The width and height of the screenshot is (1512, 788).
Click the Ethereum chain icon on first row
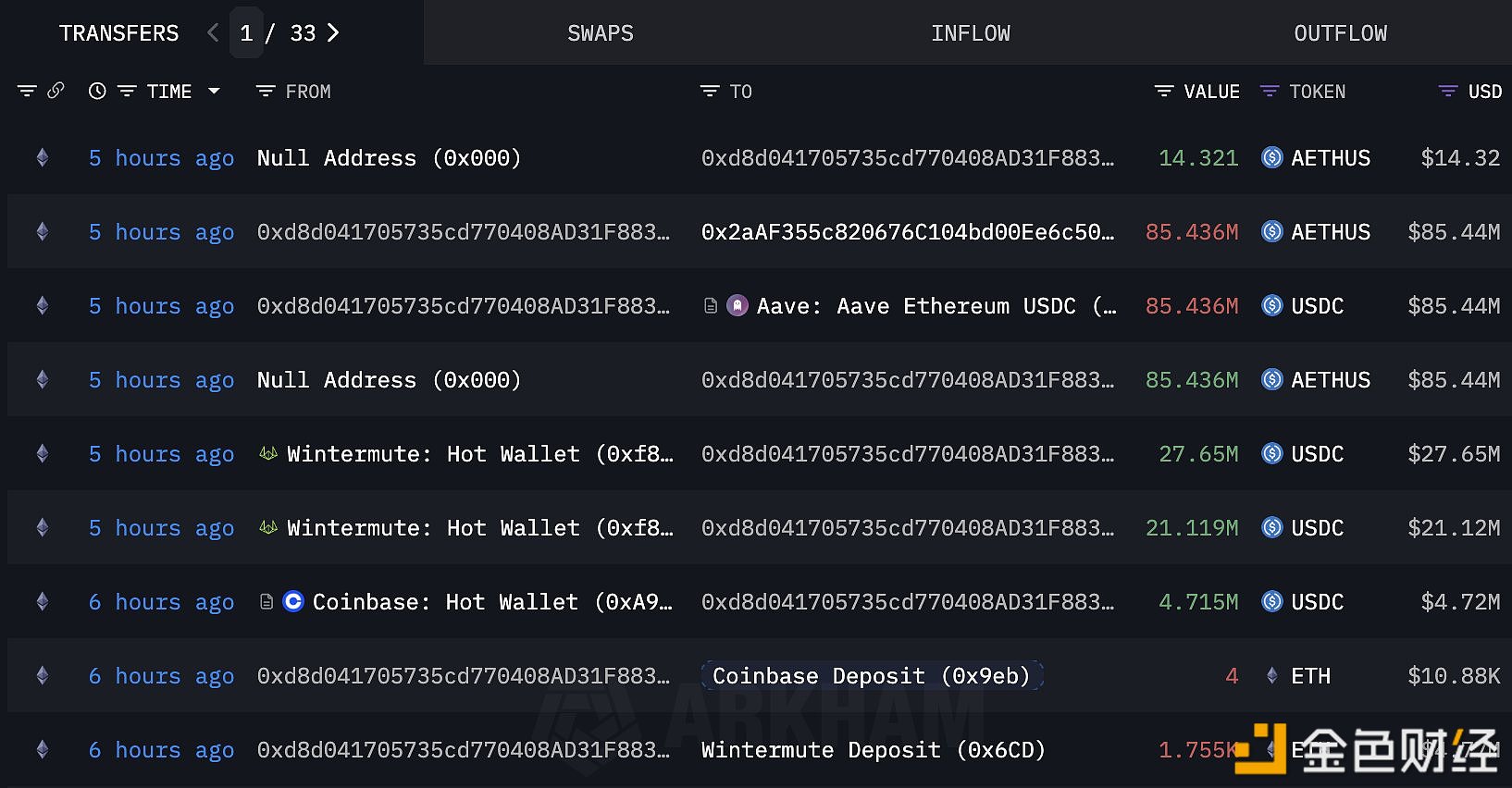click(x=43, y=158)
